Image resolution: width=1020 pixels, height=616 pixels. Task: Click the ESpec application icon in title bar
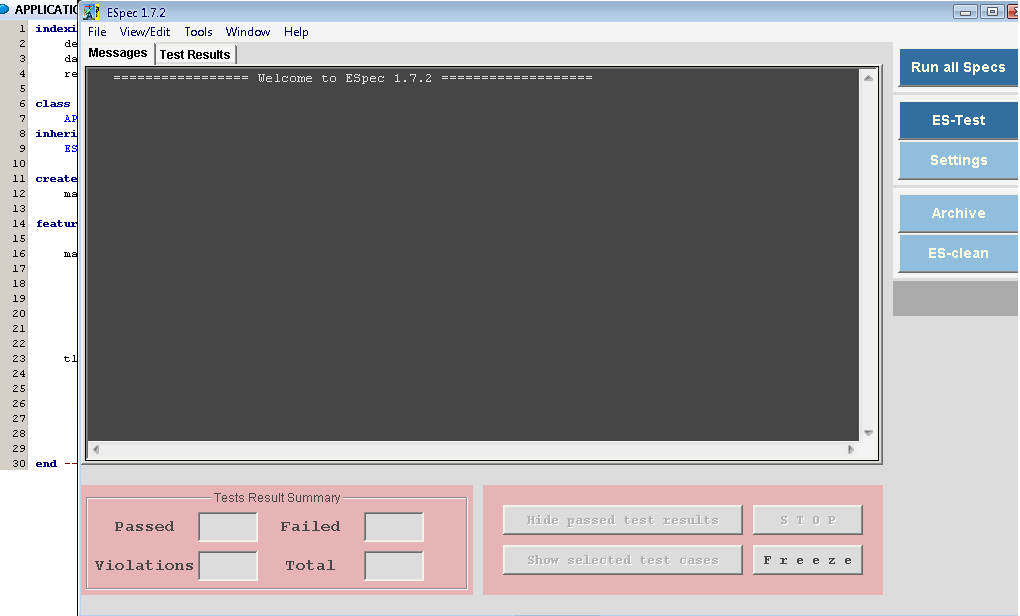[x=91, y=12]
